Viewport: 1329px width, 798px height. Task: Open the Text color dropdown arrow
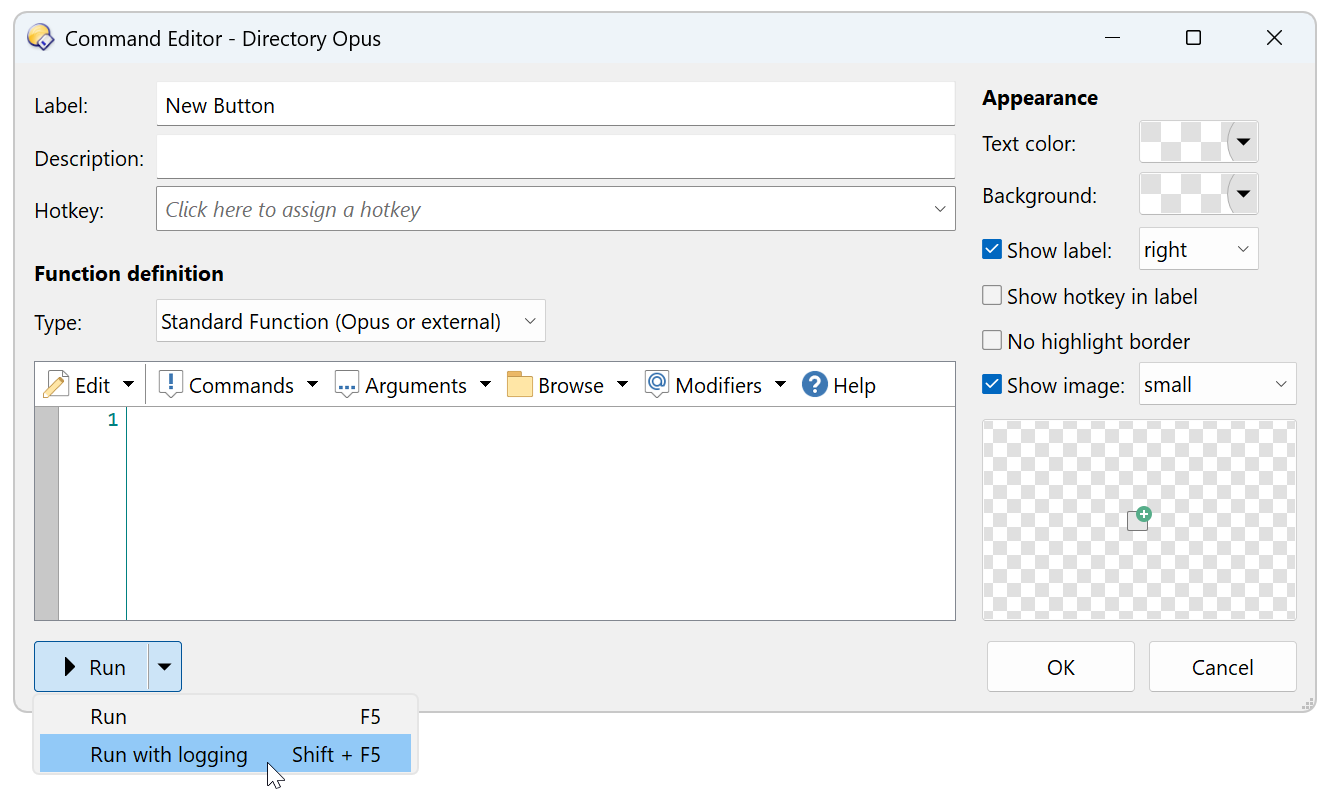coord(1243,142)
